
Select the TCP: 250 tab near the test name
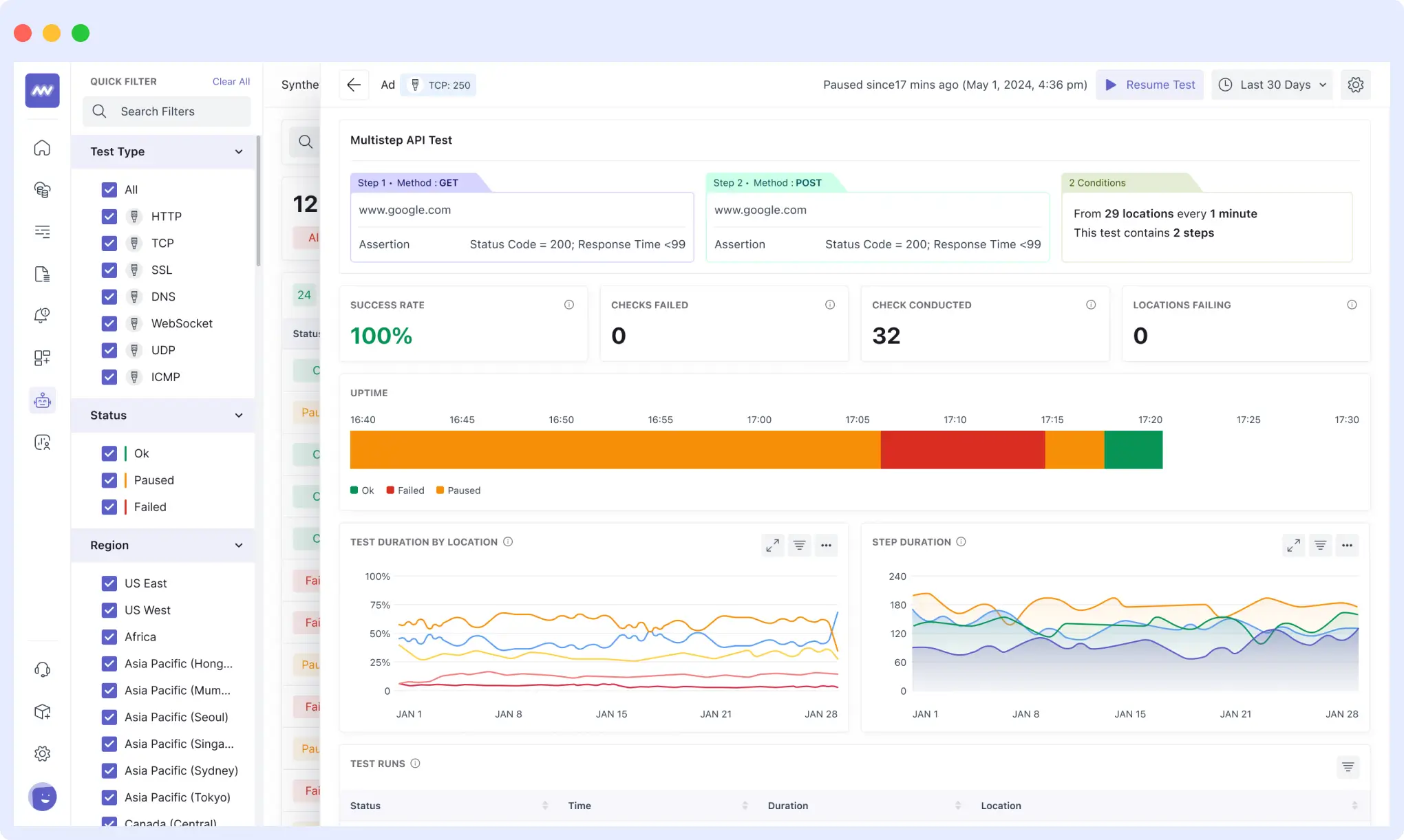(438, 85)
